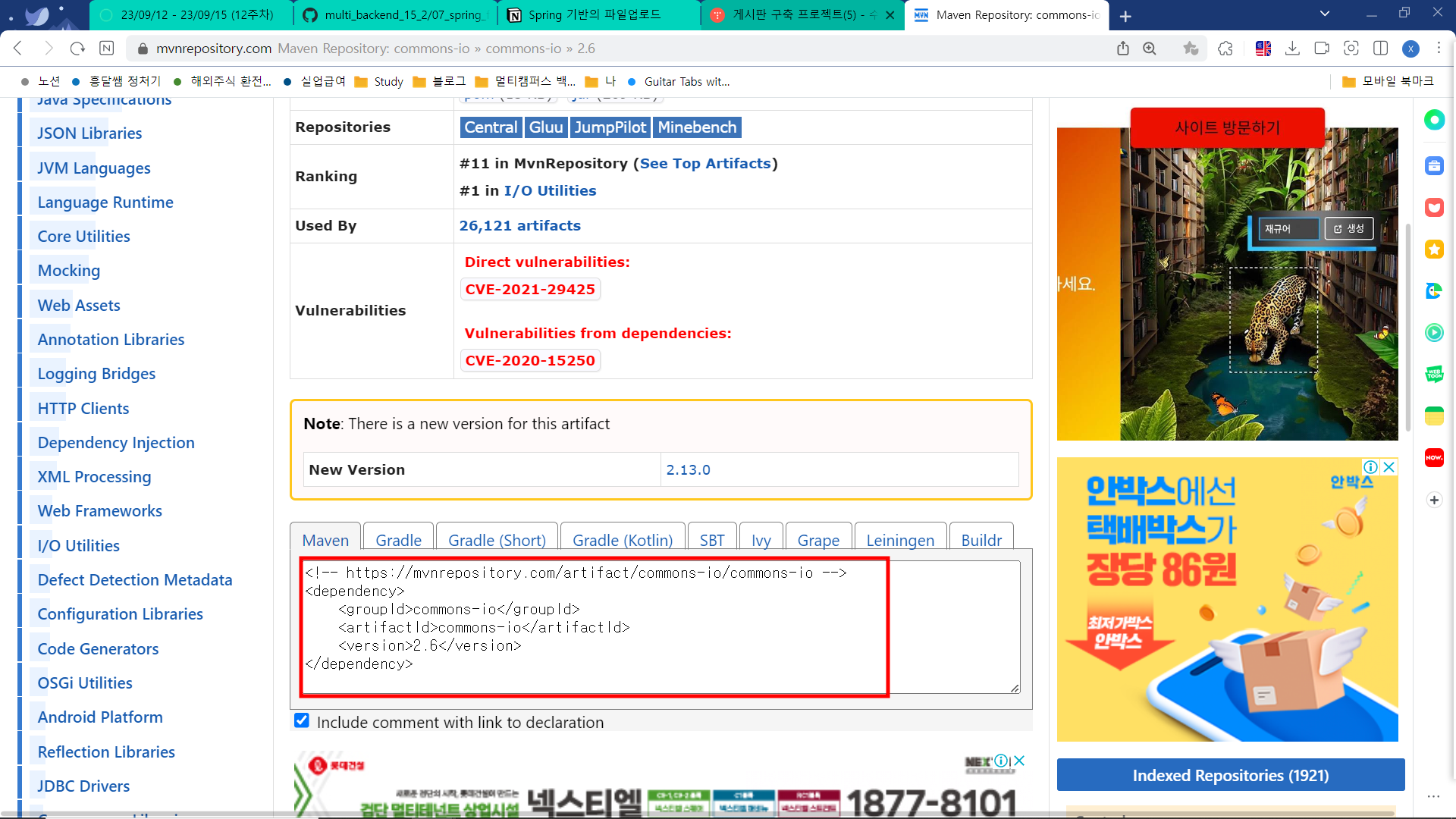Select the SBT dependency tab
The image size is (1456, 819).
pos(711,540)
